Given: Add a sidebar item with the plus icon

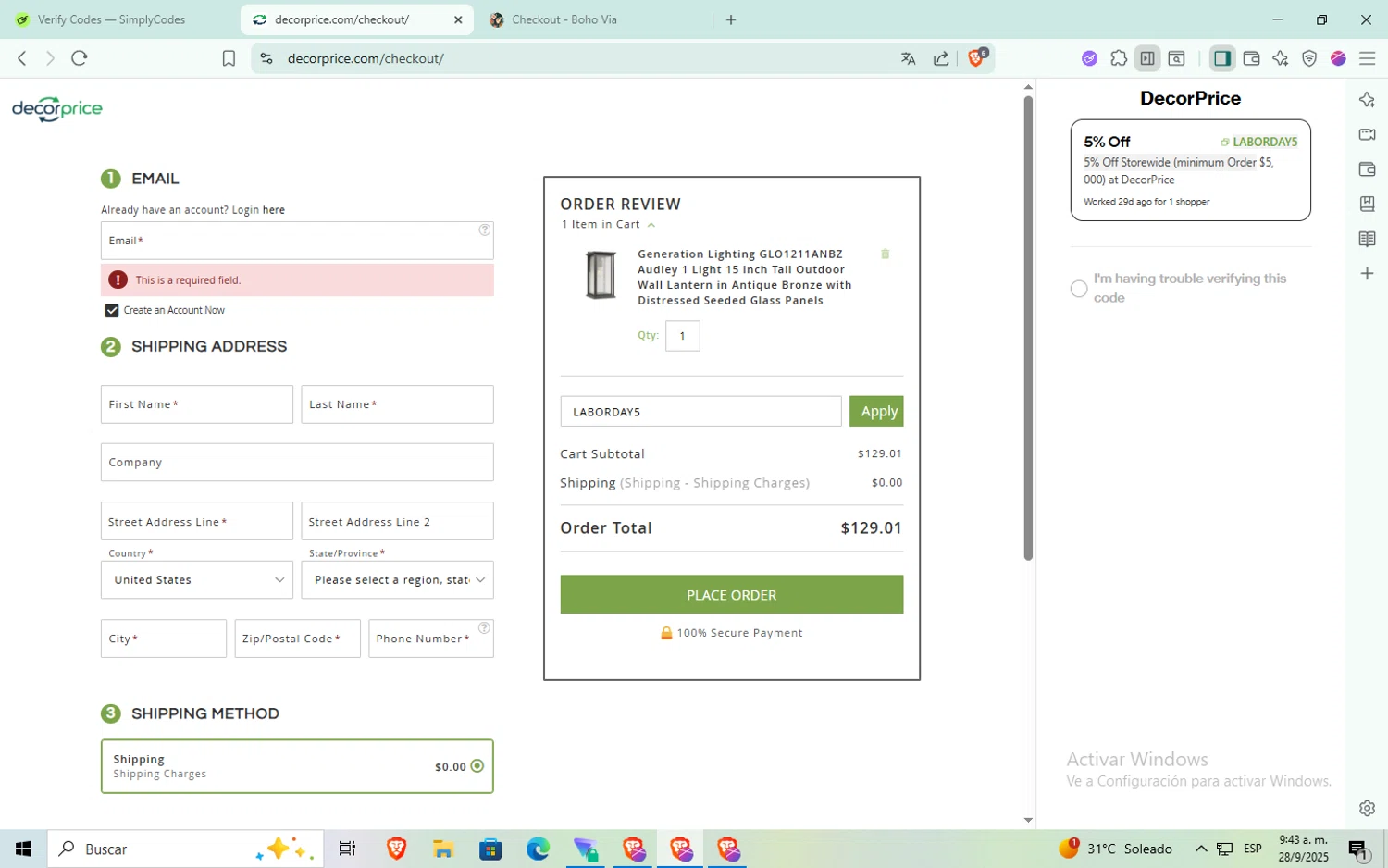Looking at the screenshot, I should coord(1367,273).
